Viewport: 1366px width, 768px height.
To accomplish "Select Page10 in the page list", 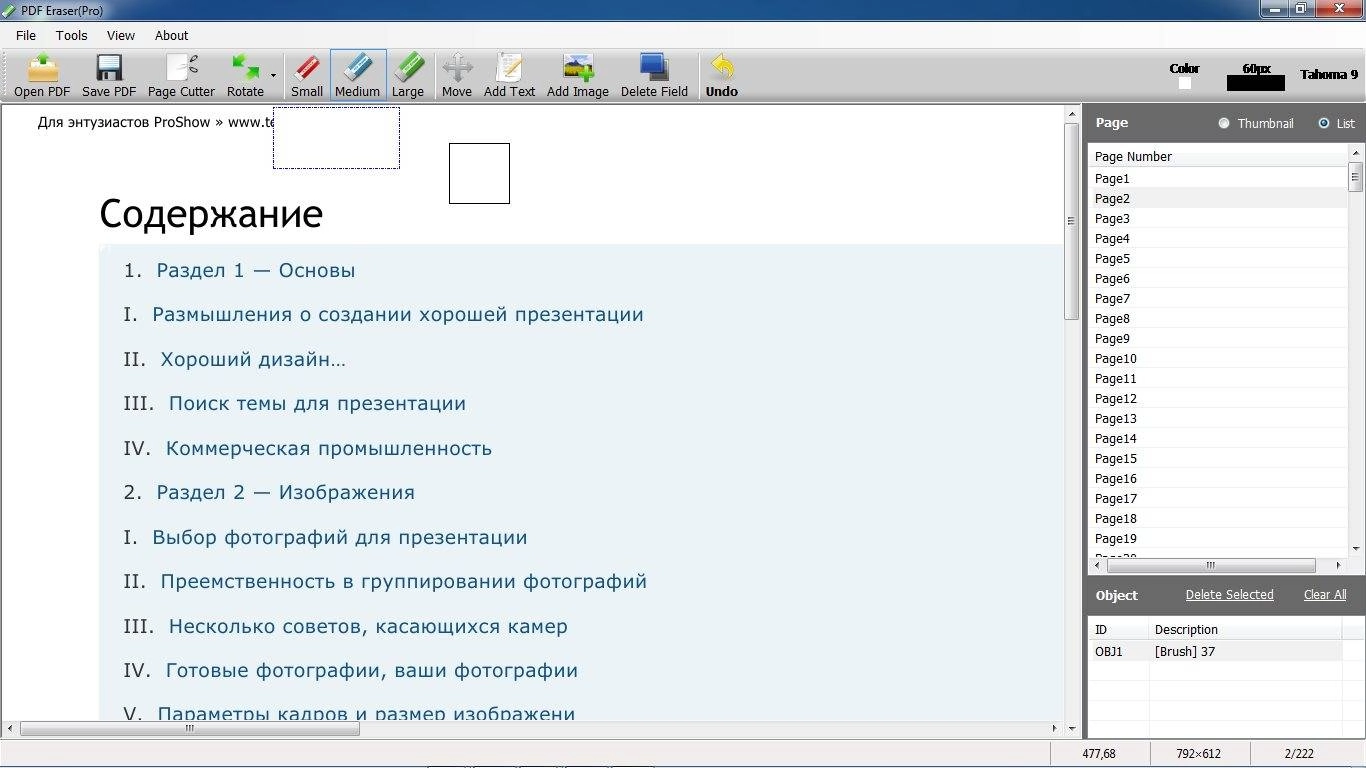I will [1218, 358].
